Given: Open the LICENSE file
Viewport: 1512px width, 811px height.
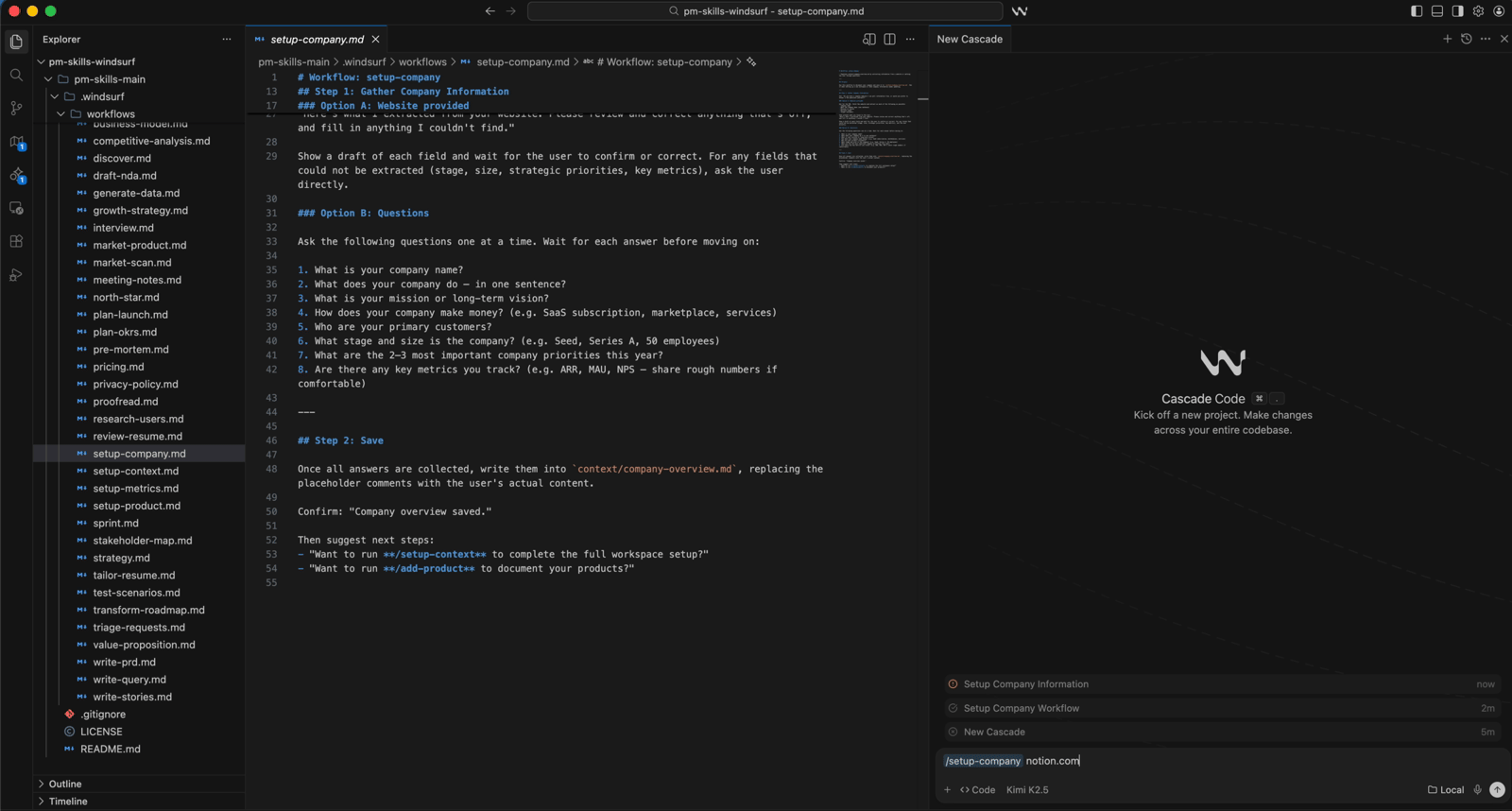Looking at the screenshot, I should pyautogui.click(x=101, y=732).
